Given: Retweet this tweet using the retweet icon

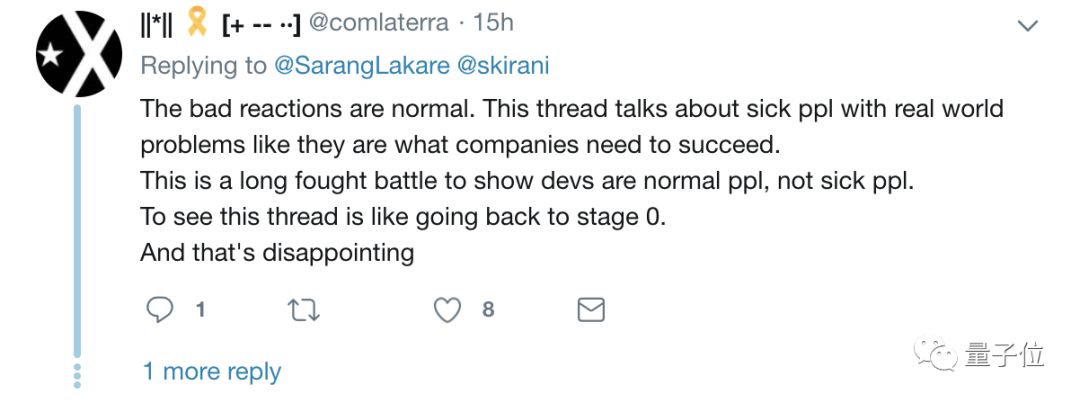Looking at the screenshot, I should pos(303,310).
